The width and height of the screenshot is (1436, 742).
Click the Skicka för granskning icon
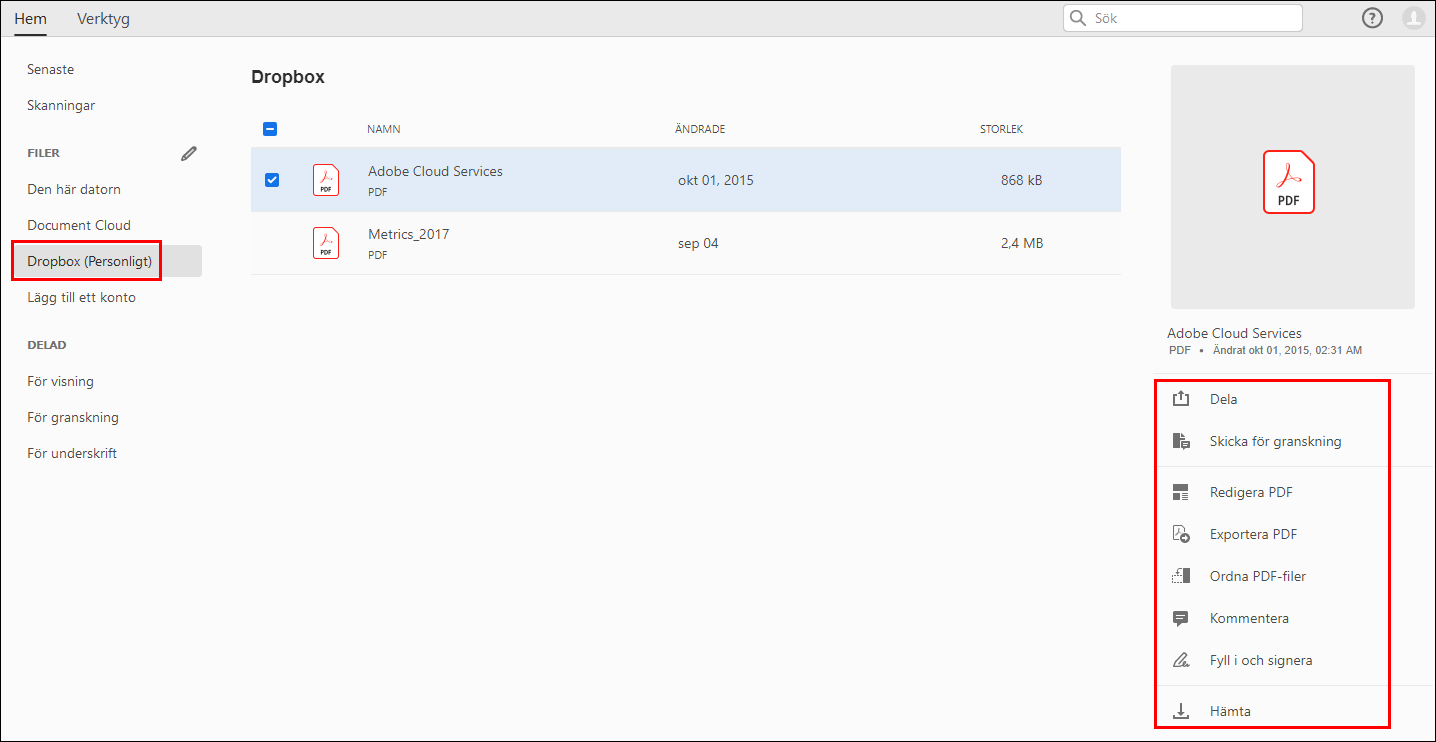1180,441
